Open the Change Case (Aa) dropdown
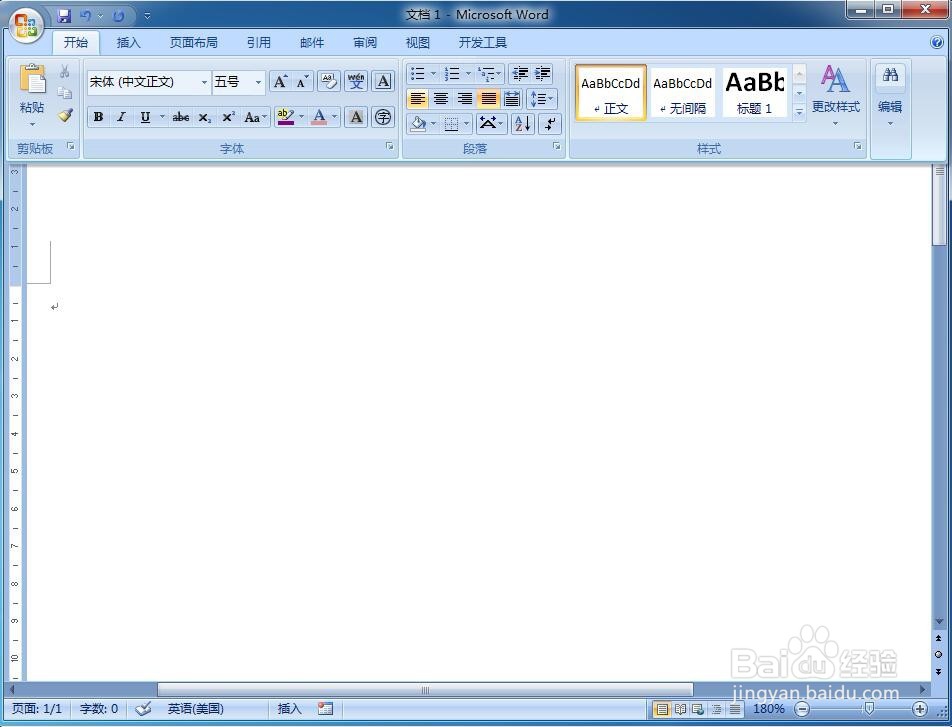The image size is (952, 727). pyautogui.click(x=255, y=117)
